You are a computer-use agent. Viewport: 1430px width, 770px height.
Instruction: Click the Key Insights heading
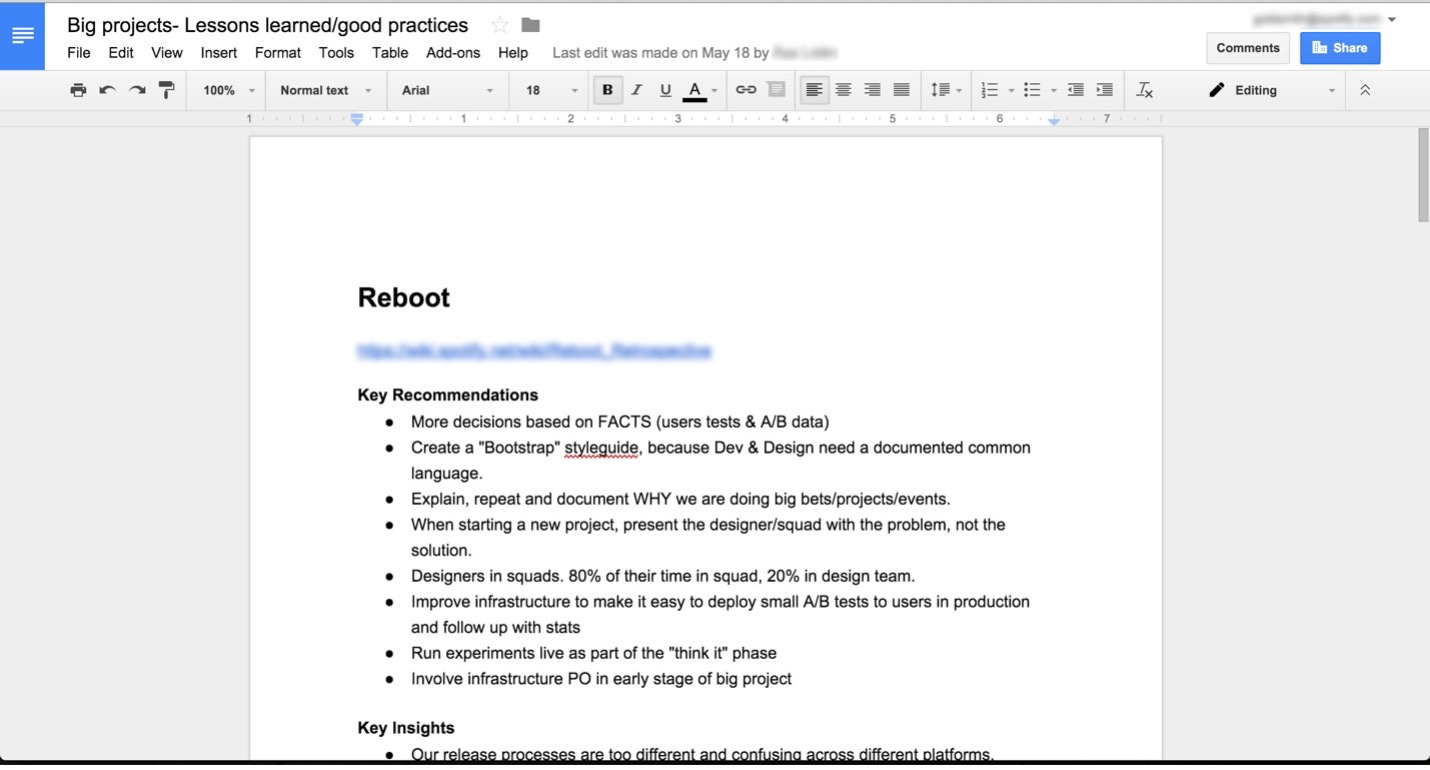click(x=406, y=728)
